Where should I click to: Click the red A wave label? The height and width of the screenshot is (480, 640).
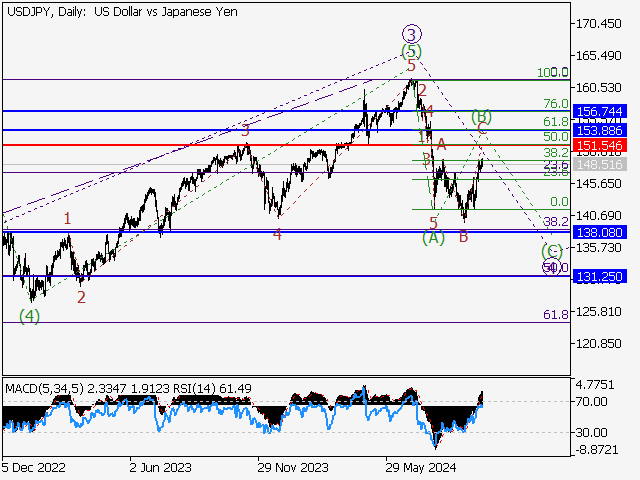coord(441,145)
